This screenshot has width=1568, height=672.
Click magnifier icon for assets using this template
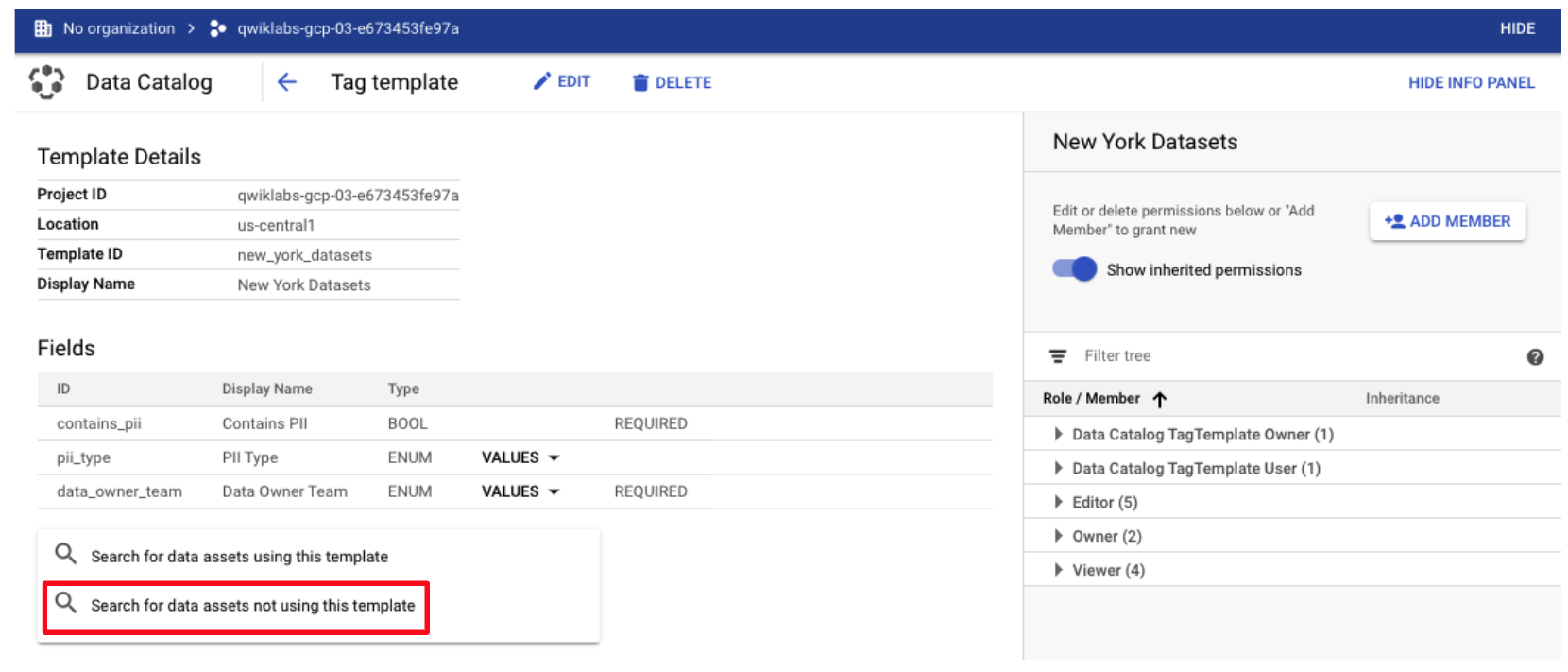pos(65,553)
